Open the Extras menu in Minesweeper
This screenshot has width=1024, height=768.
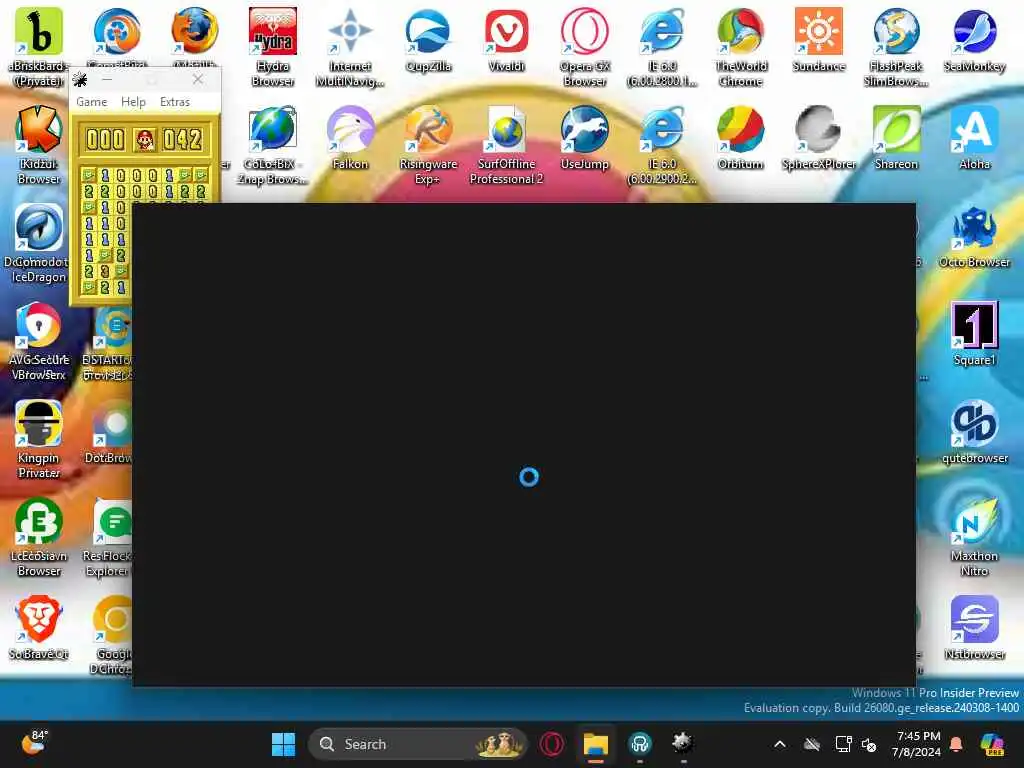(175, 102)
